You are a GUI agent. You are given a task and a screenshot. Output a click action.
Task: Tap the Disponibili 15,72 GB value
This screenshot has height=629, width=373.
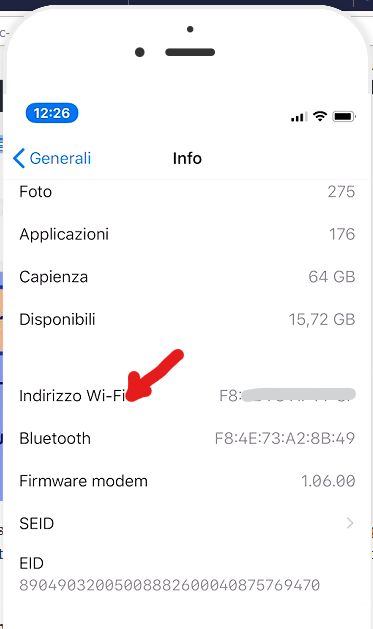(x=322, y=320)
